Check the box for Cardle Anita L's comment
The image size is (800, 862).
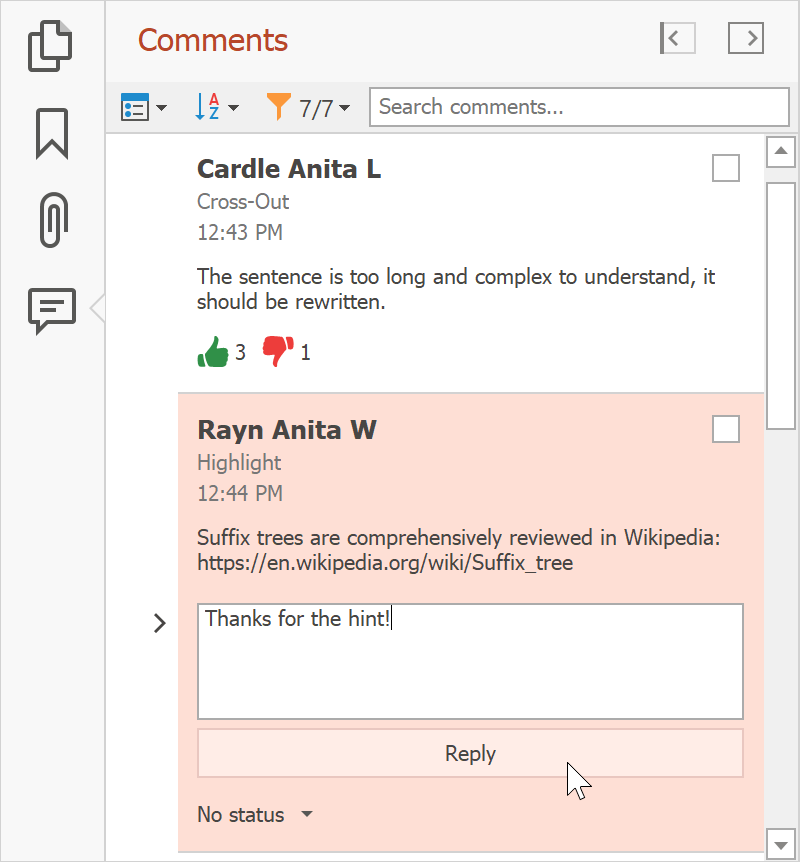tap(726, 168)
